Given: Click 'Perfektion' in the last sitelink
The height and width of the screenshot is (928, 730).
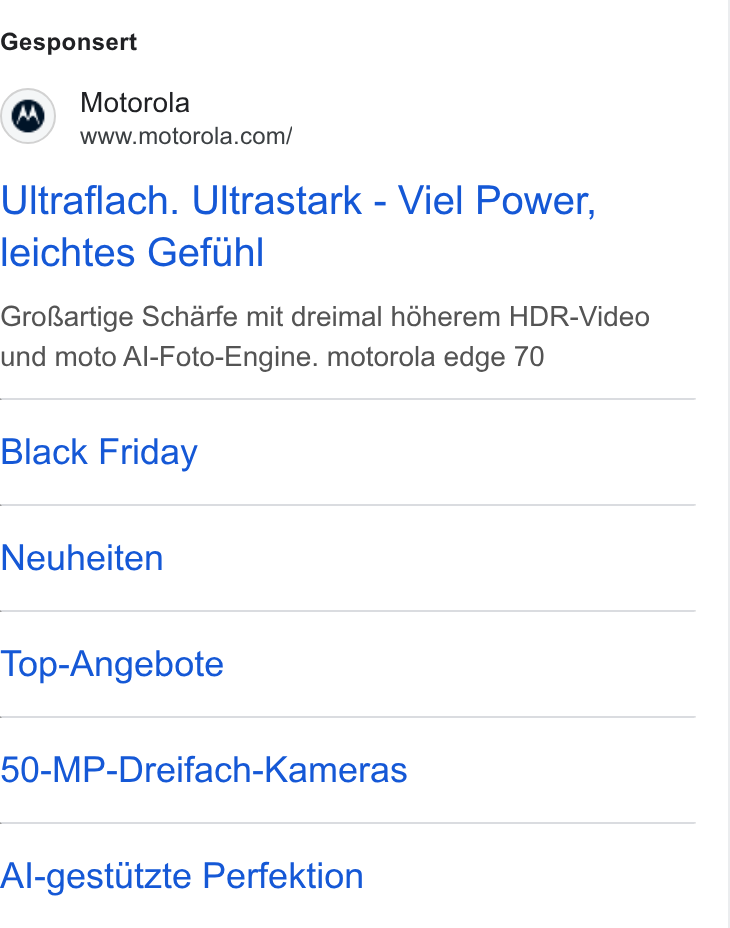Looking at the screenshot, I should (x=283, y=877).
